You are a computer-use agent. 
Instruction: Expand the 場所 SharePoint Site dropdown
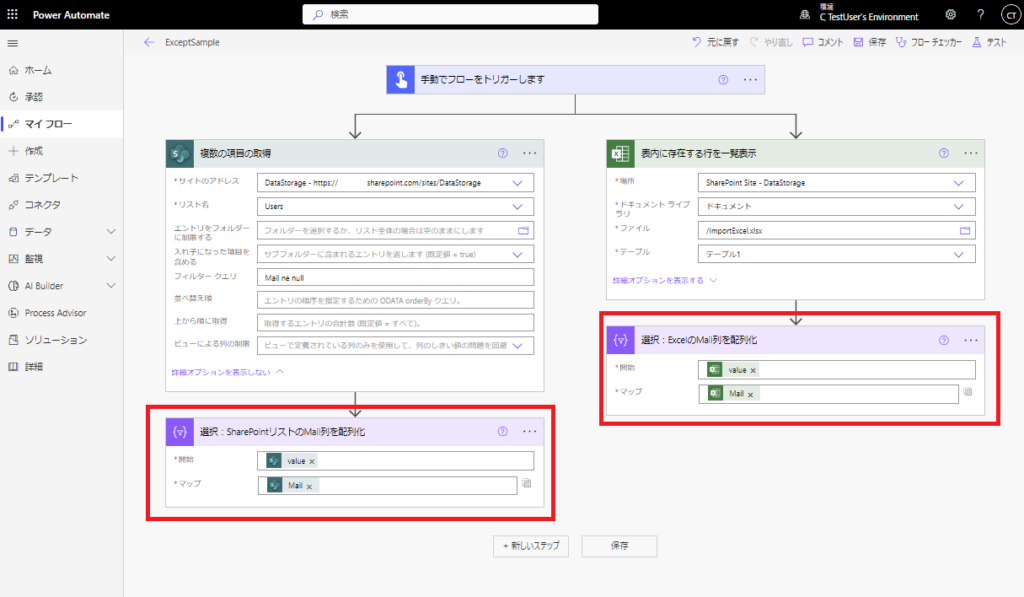[x=958, y=183]
